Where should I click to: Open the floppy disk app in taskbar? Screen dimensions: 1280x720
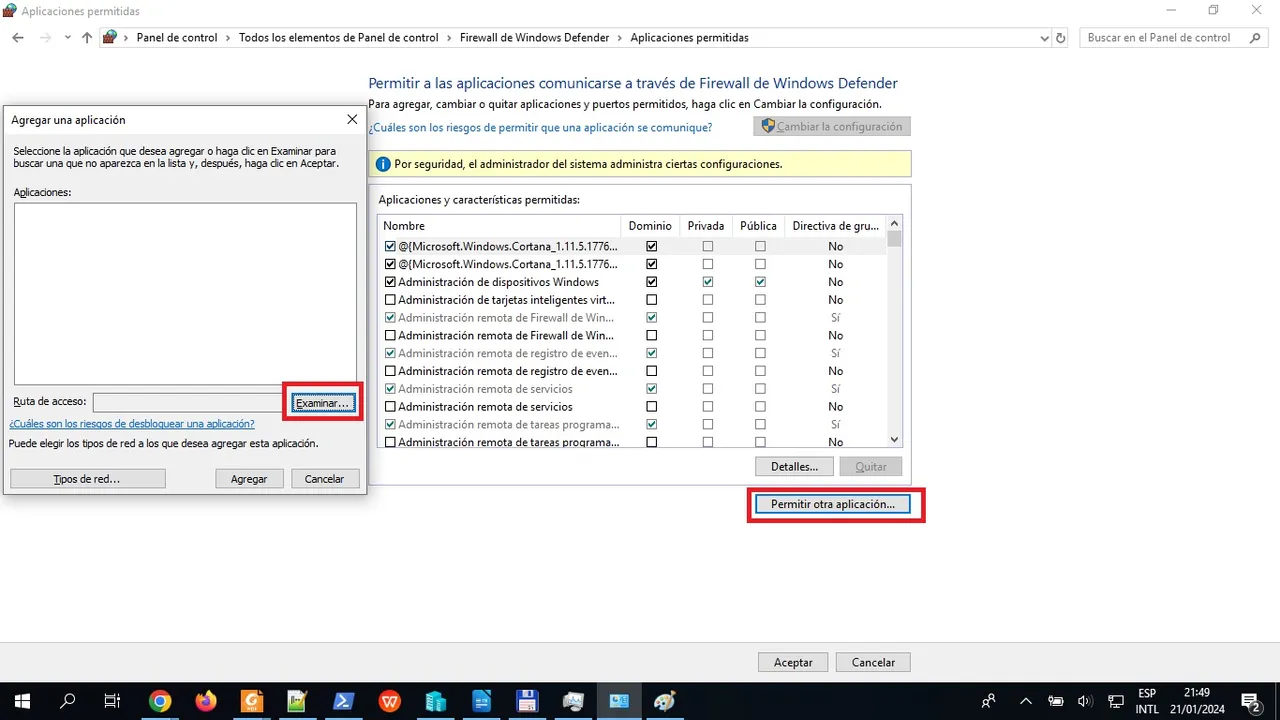(527, 701)
